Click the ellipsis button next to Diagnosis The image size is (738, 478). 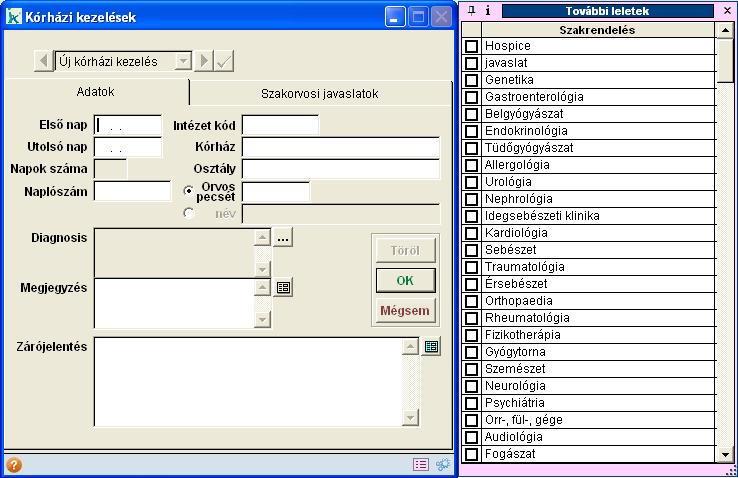click(283, 238)
